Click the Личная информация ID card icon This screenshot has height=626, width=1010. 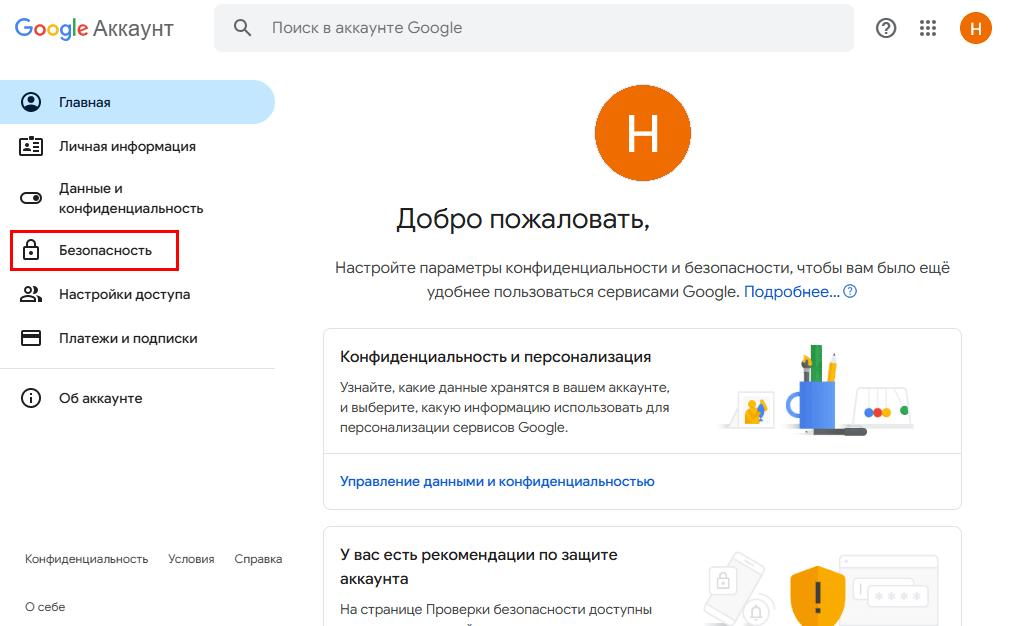coord(31,146)
